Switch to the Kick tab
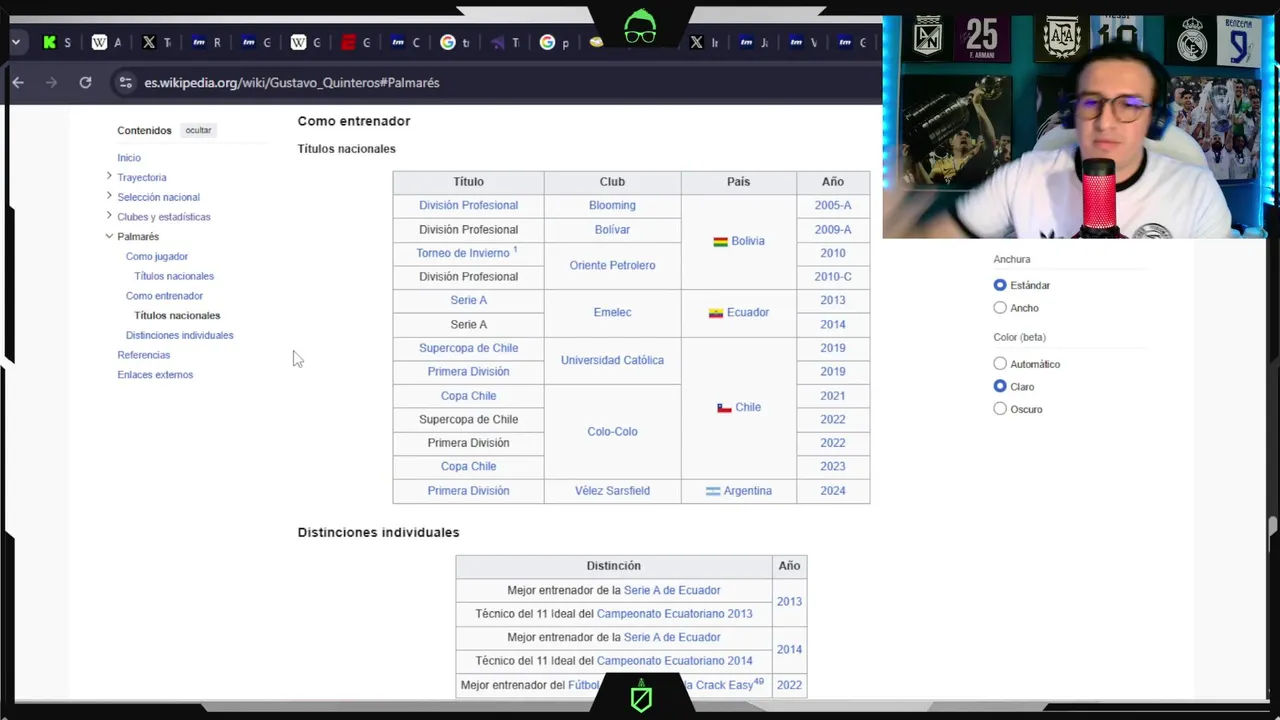Image resolution: width=1280 pixels, height=720 pixels. coord(57,42)
